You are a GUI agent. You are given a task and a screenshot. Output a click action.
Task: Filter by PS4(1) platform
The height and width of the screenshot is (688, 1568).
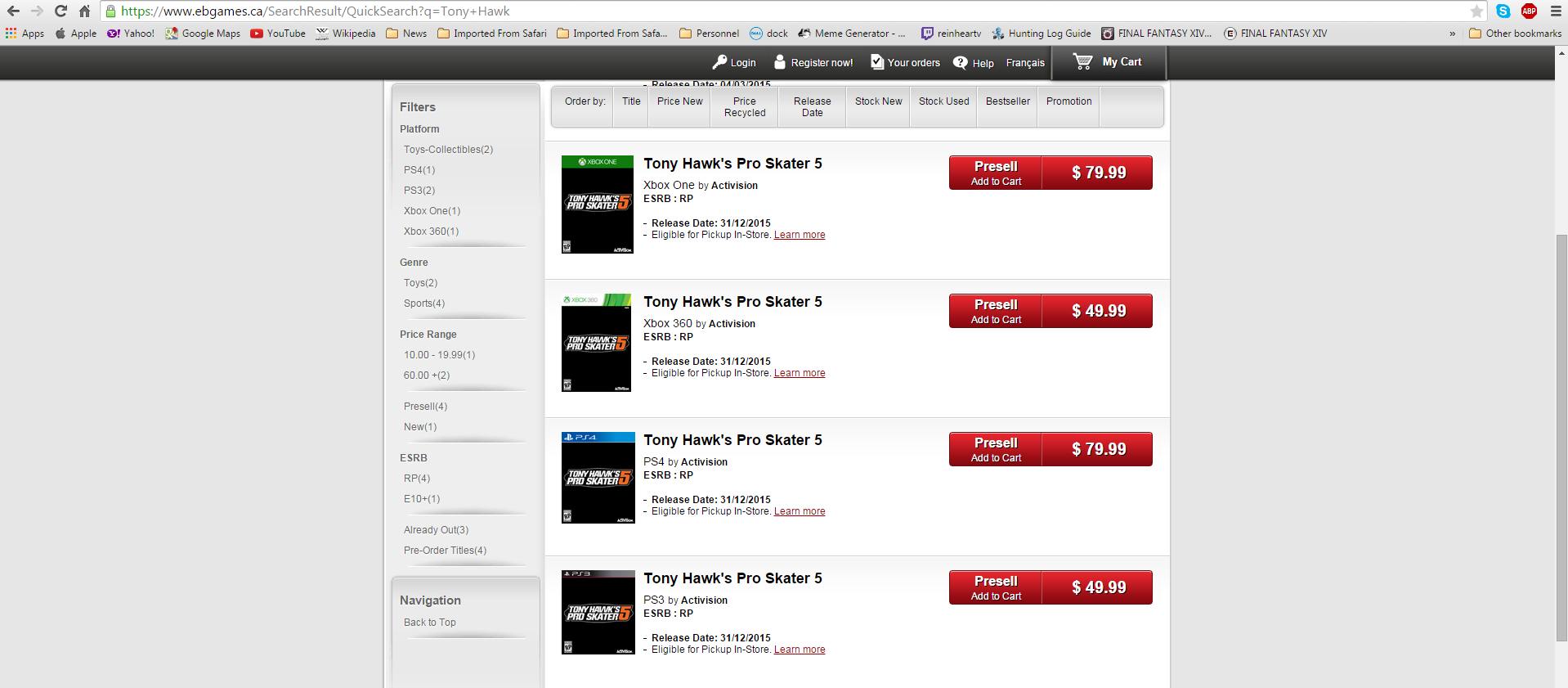pos(419,170)
